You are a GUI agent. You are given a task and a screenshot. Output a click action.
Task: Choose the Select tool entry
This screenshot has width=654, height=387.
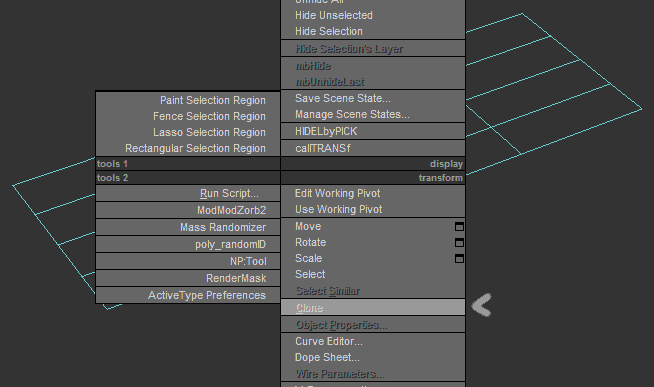pyautogui.click(x=373, y=274)
